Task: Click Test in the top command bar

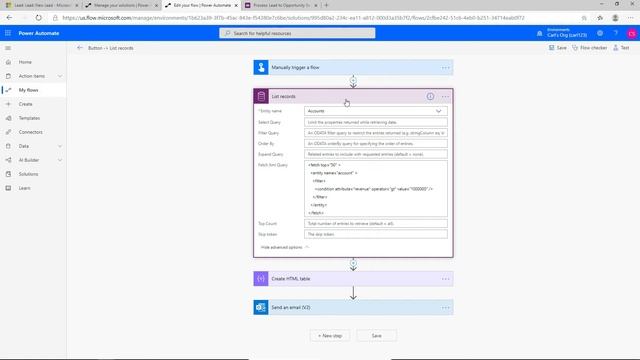Action: pyautogui.click(x=621, y=48)
